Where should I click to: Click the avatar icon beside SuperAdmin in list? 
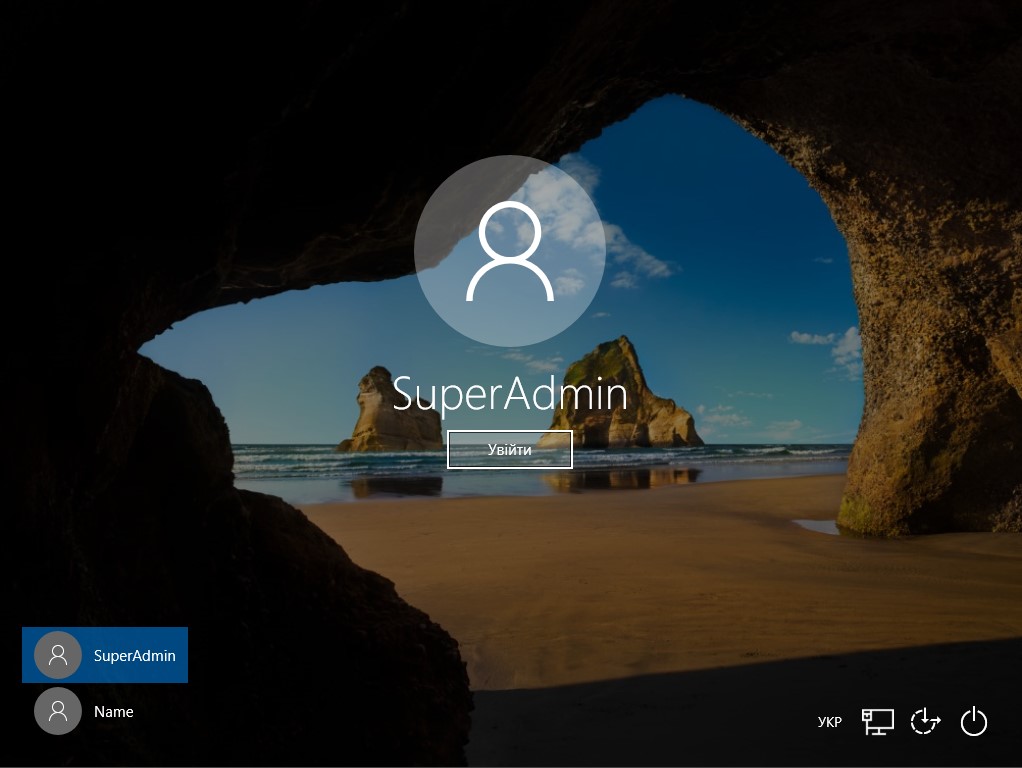point(58,655)
